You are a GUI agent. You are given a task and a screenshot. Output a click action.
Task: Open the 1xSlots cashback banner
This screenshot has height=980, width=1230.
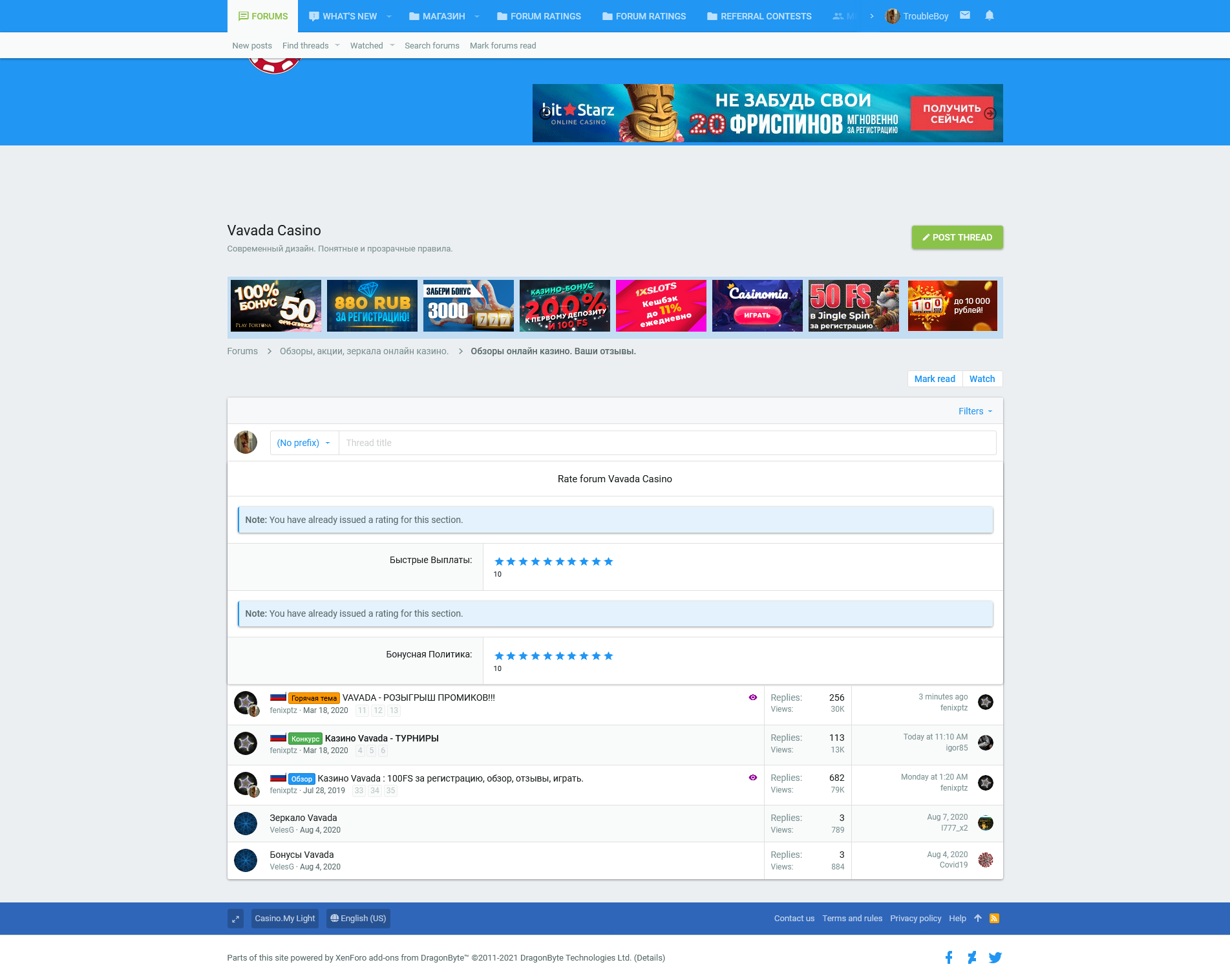coord(661,306)
